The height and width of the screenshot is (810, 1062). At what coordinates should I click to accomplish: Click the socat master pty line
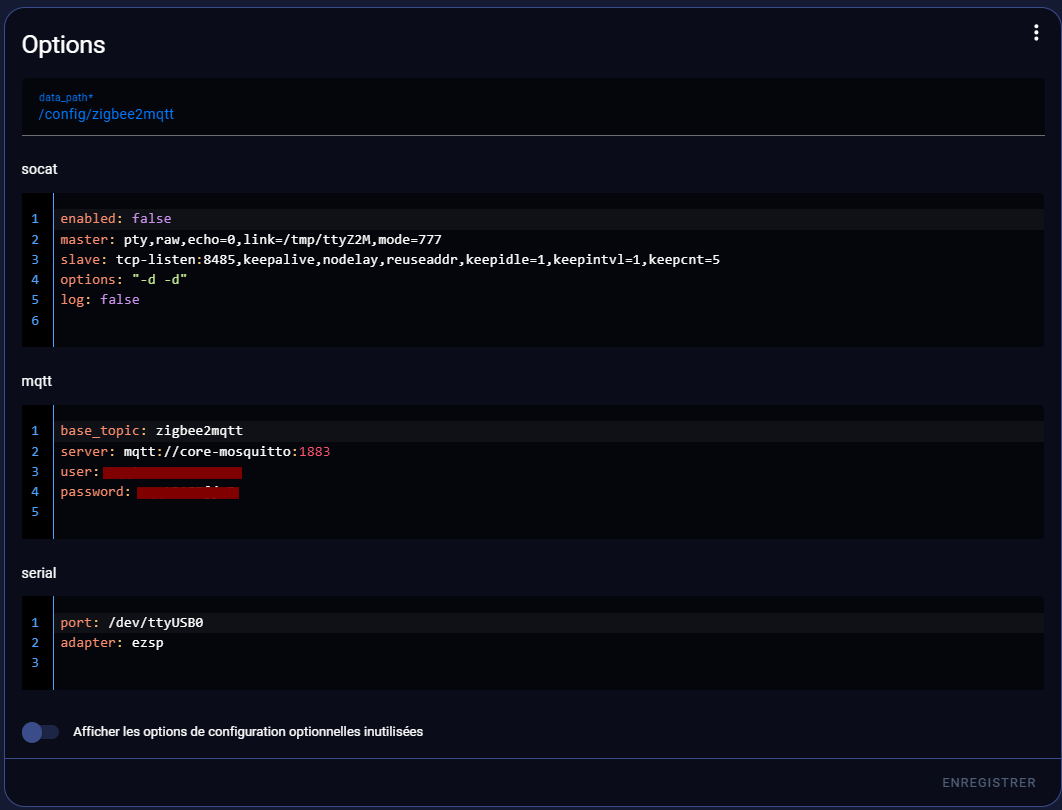click(549, 239)
